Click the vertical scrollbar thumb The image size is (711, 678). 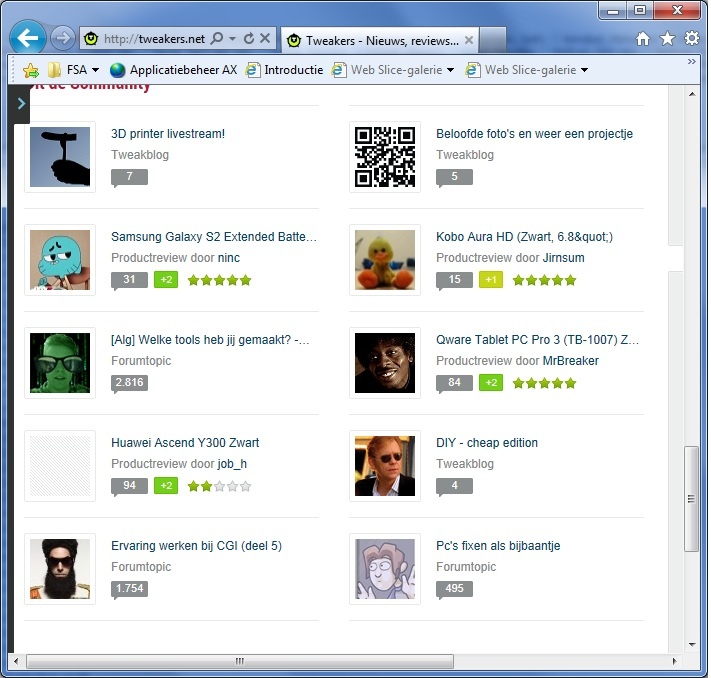691,499
